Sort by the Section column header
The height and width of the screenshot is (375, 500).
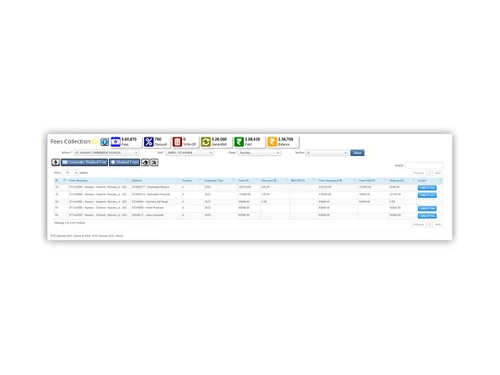(x=192, y=180)
